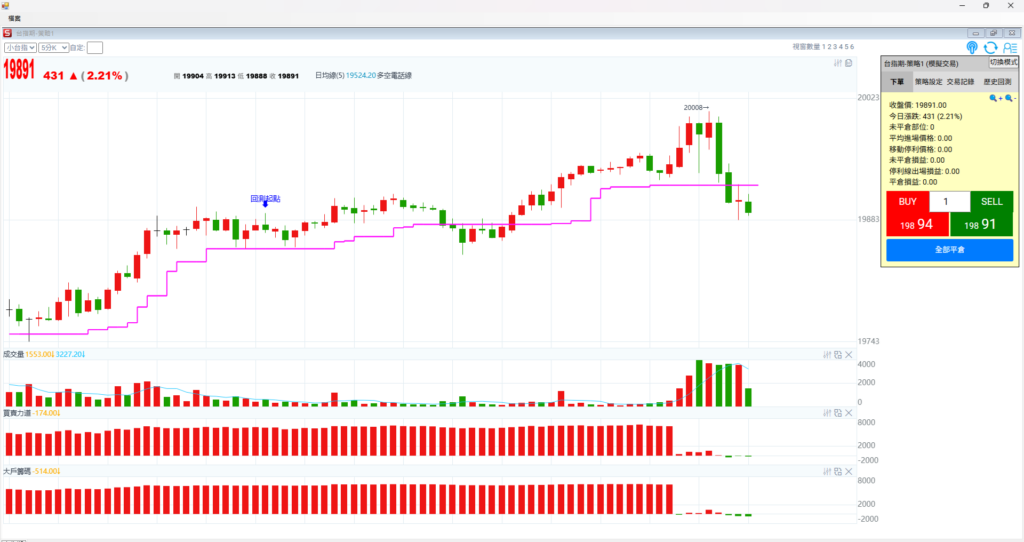Switch to the 歷史回測 tab
The height and width of the screenshot is (542, 1024).
click(x=997, y=82)
